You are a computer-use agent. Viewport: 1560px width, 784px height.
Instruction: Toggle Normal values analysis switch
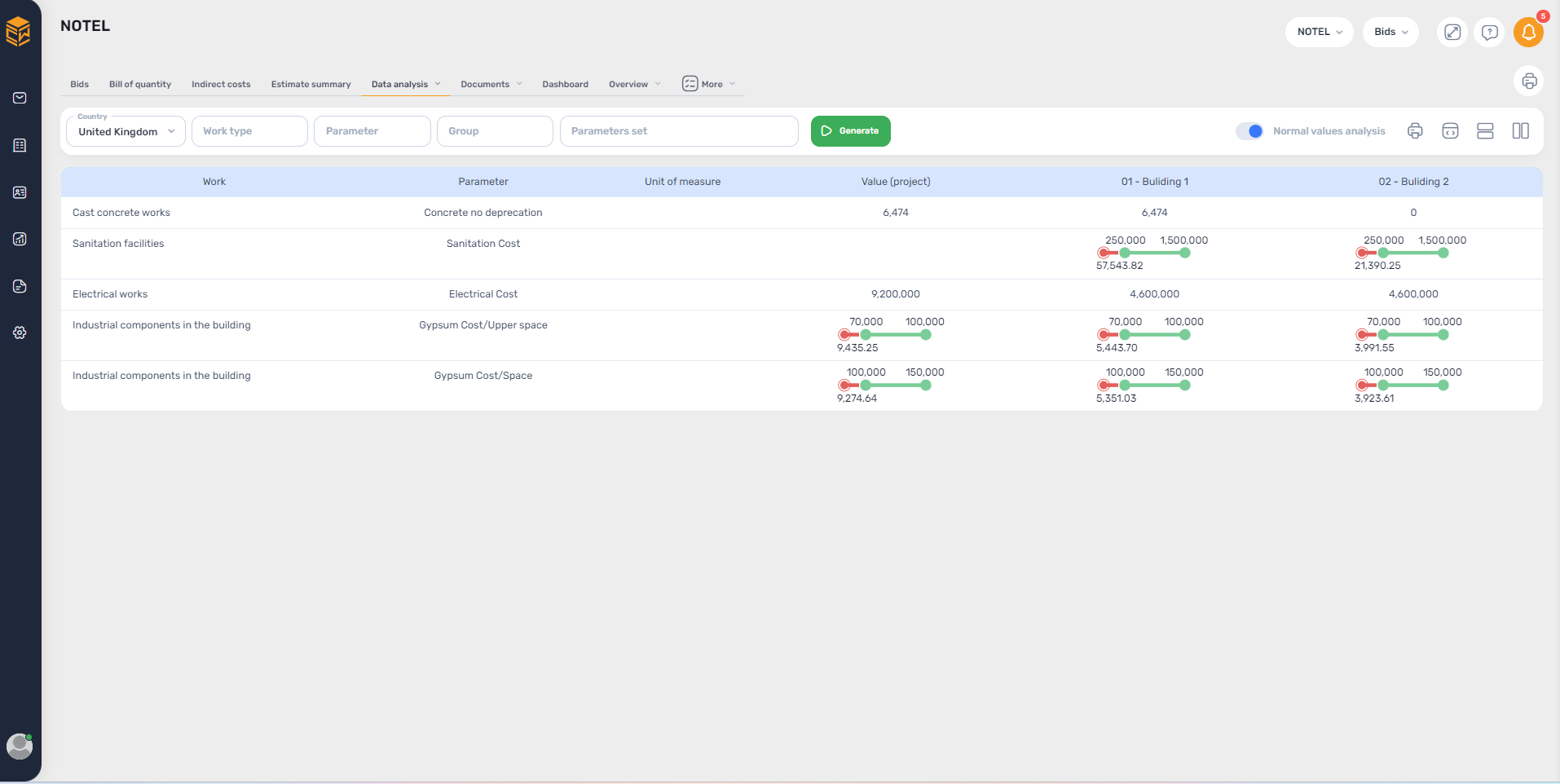coord(1249,131)
